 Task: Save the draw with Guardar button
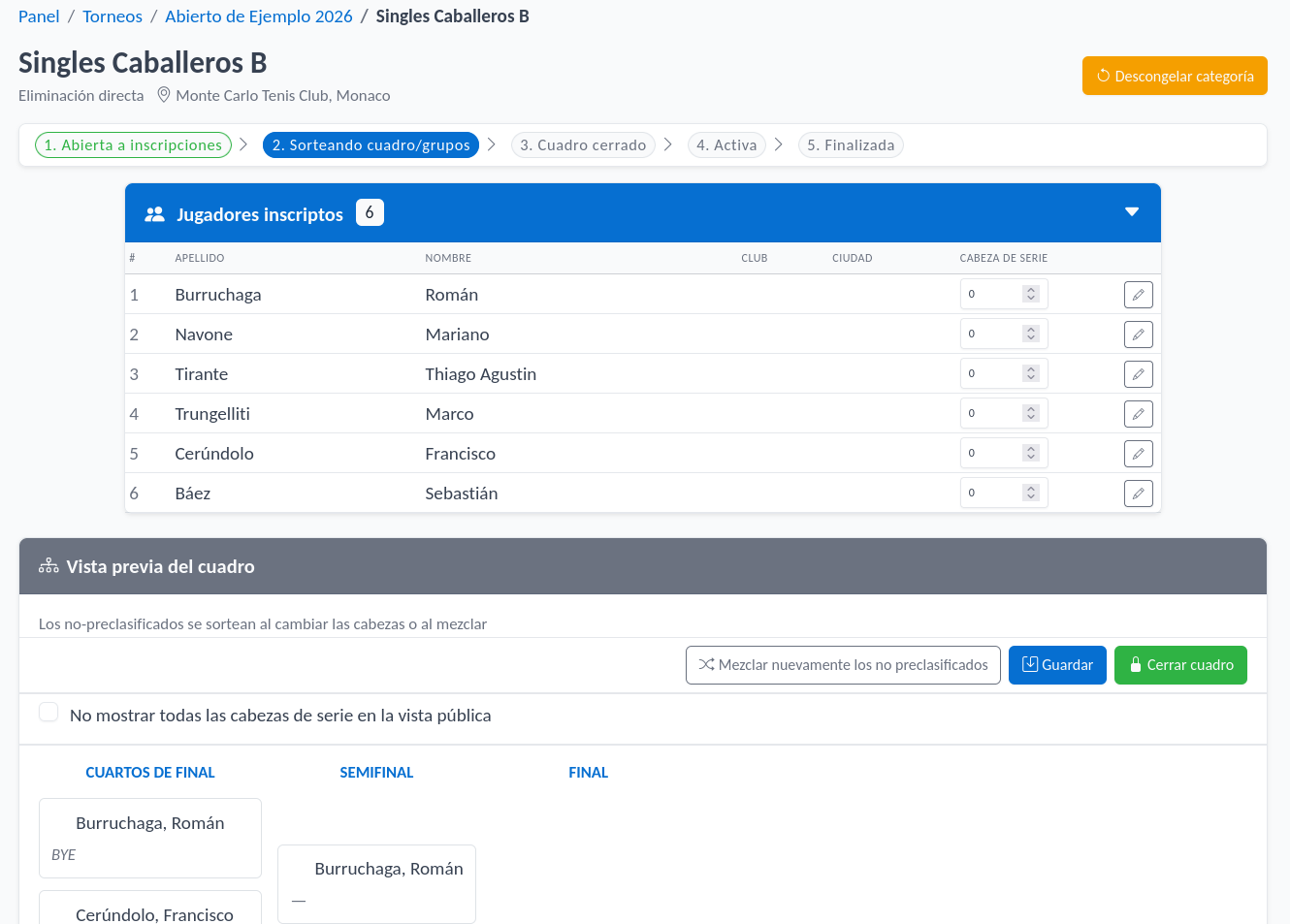click(x=1057, y=665)
